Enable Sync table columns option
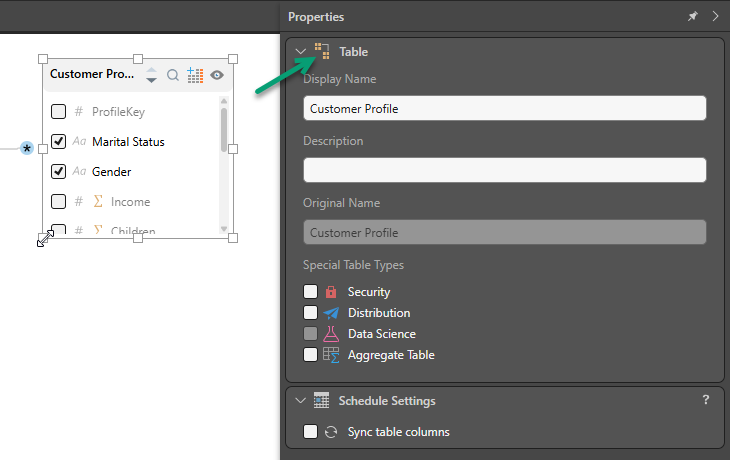The height and width of the screenshot is (460, 730). click(311, 432)
